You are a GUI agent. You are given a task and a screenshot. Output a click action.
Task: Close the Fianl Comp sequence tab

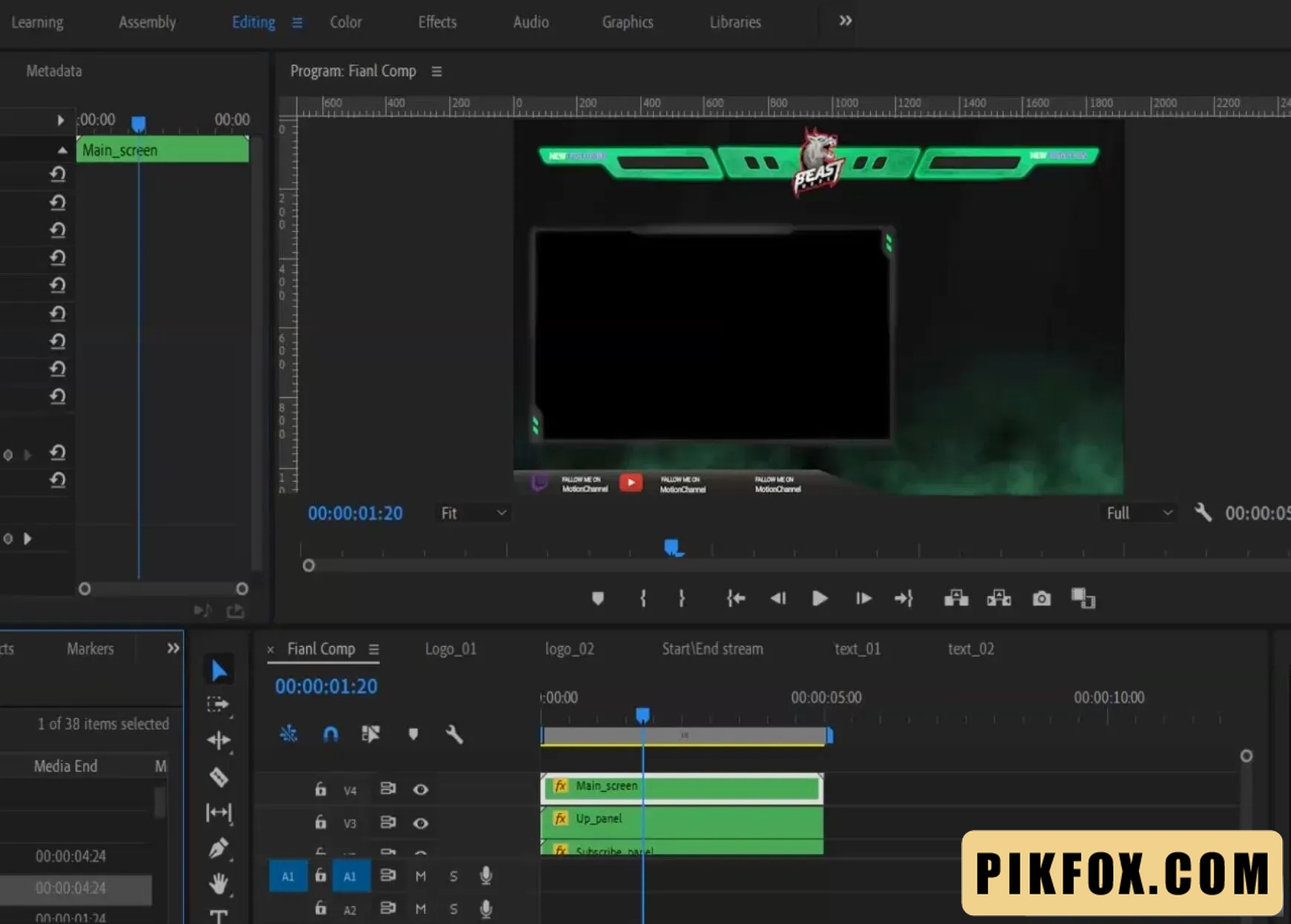271,650
